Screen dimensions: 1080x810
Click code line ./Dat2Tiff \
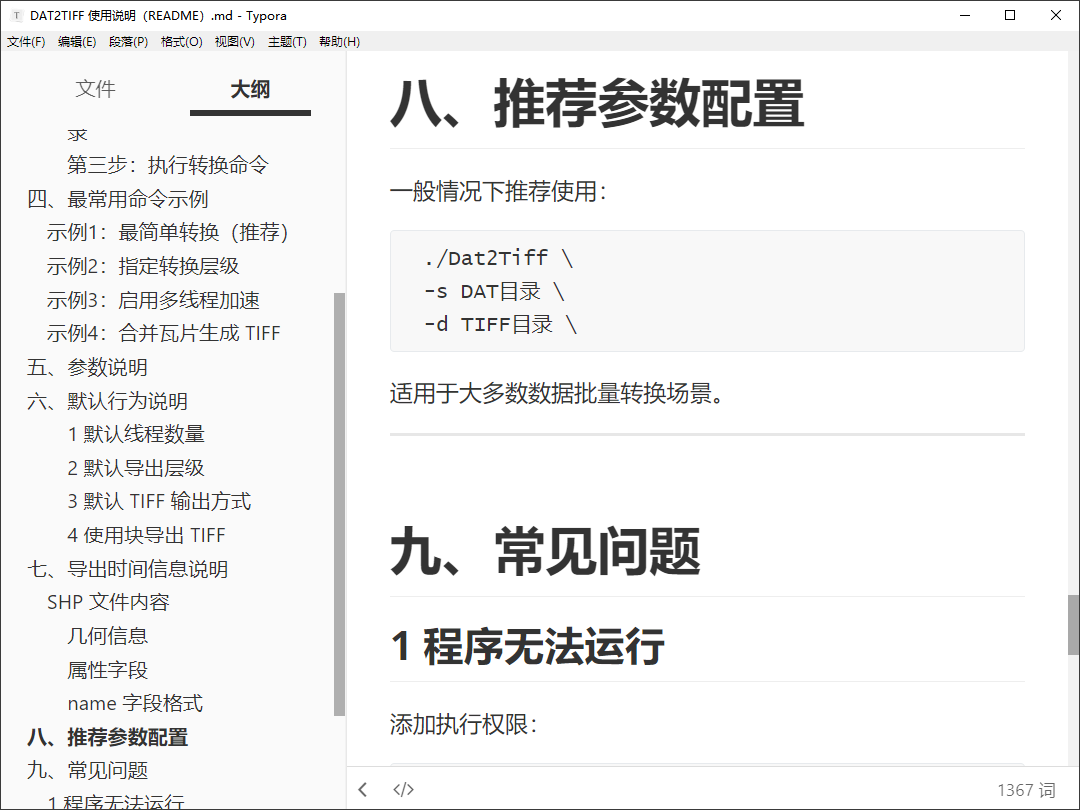click(499, 258)
